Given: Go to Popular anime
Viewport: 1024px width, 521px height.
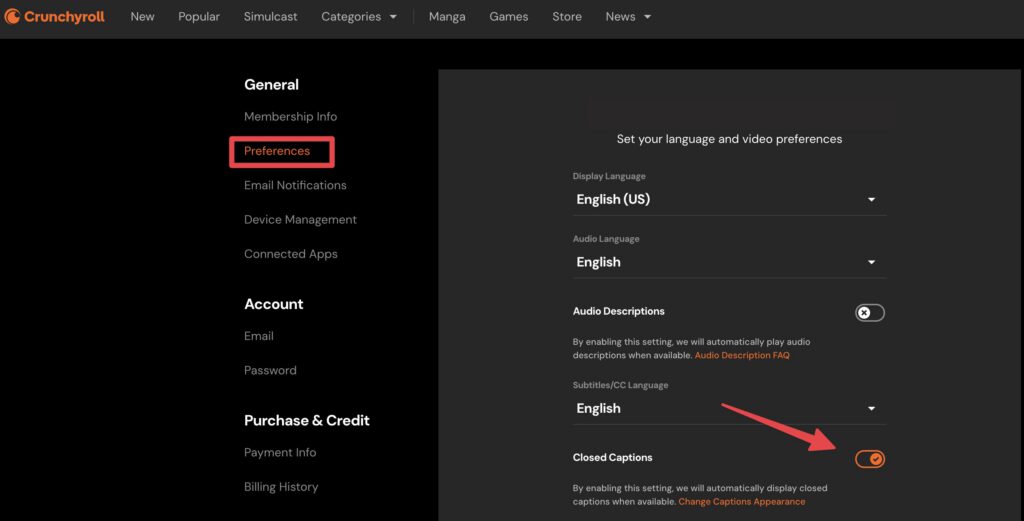Looking at the screenshot, I should [199, 16].
